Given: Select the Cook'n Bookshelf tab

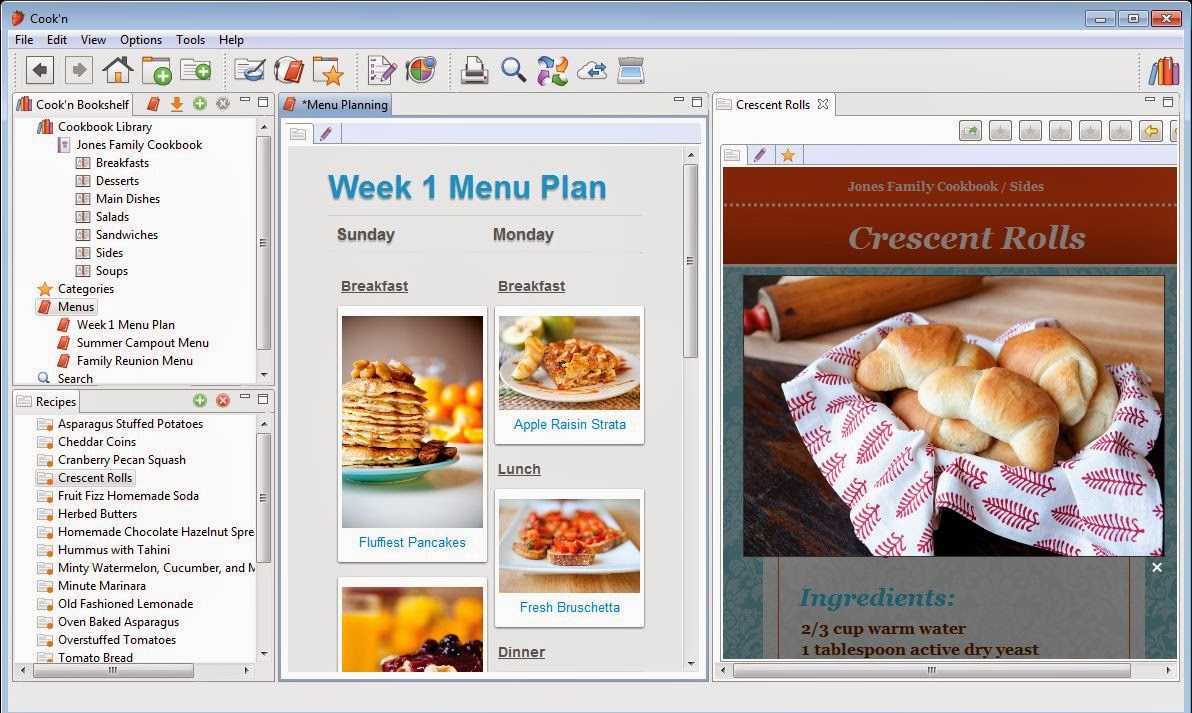Looking at the screenshot, I should pos(74,104).
